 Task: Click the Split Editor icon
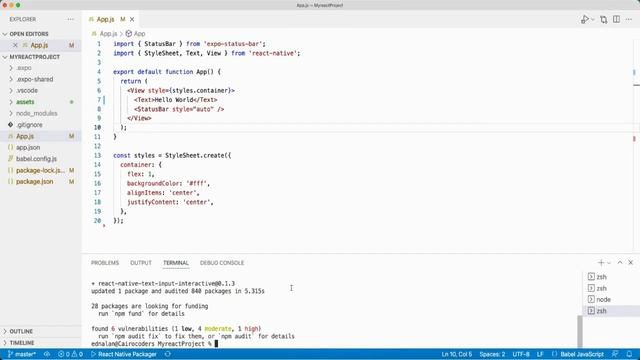[x=616, y=20]
